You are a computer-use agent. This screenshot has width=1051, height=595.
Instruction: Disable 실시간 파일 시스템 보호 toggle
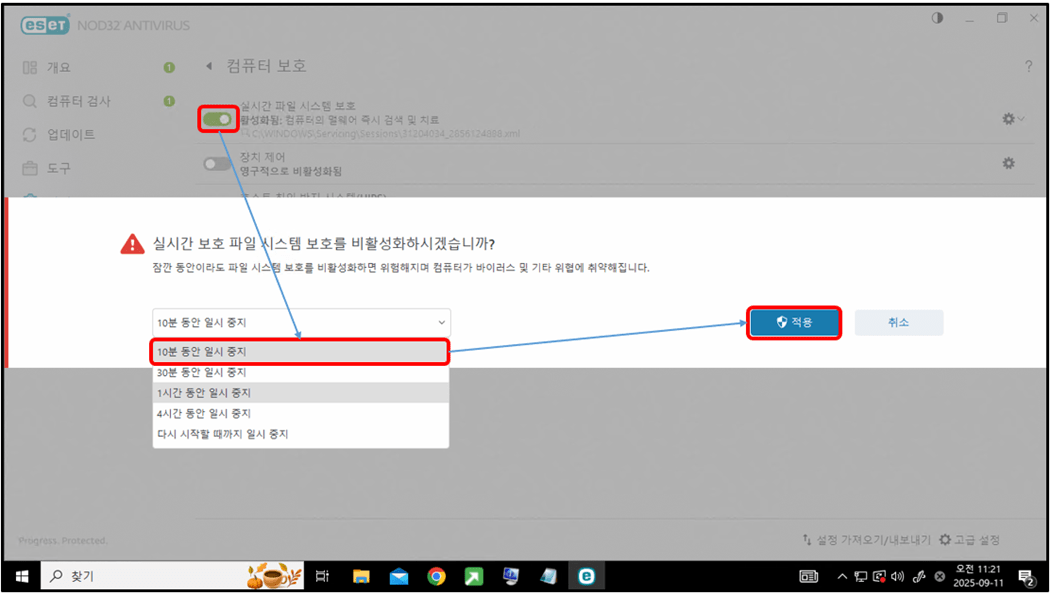point(217,119)
